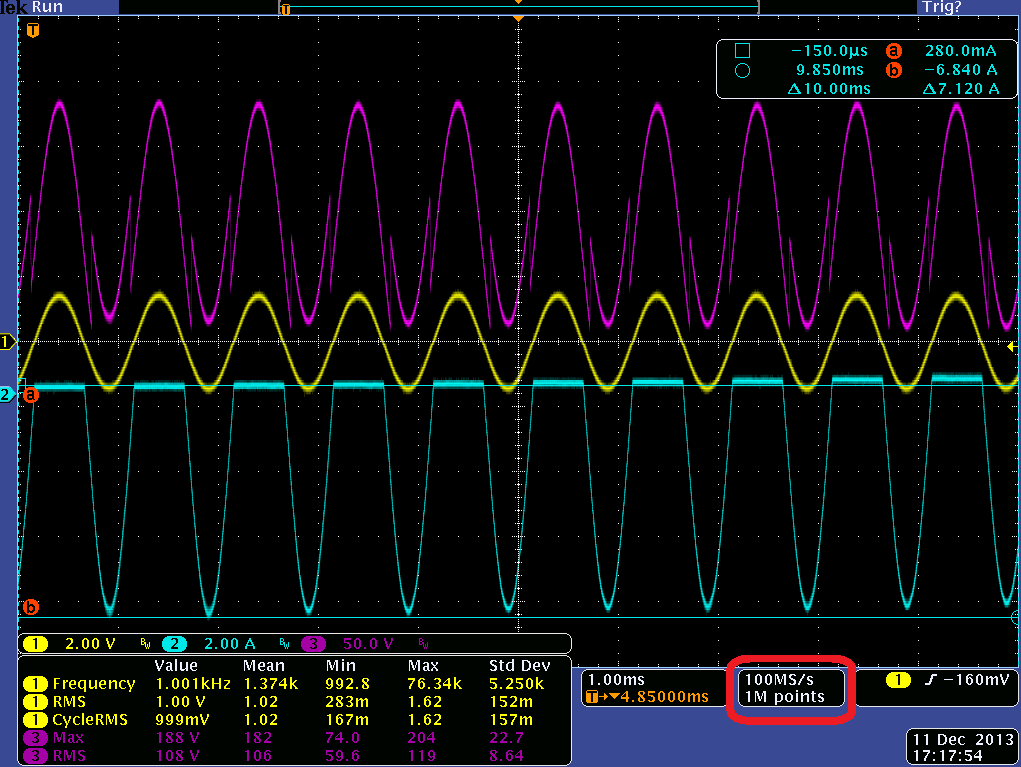Click the channel 1 RMS measurement label
1021x767 pixels.
tap(69, 702)
